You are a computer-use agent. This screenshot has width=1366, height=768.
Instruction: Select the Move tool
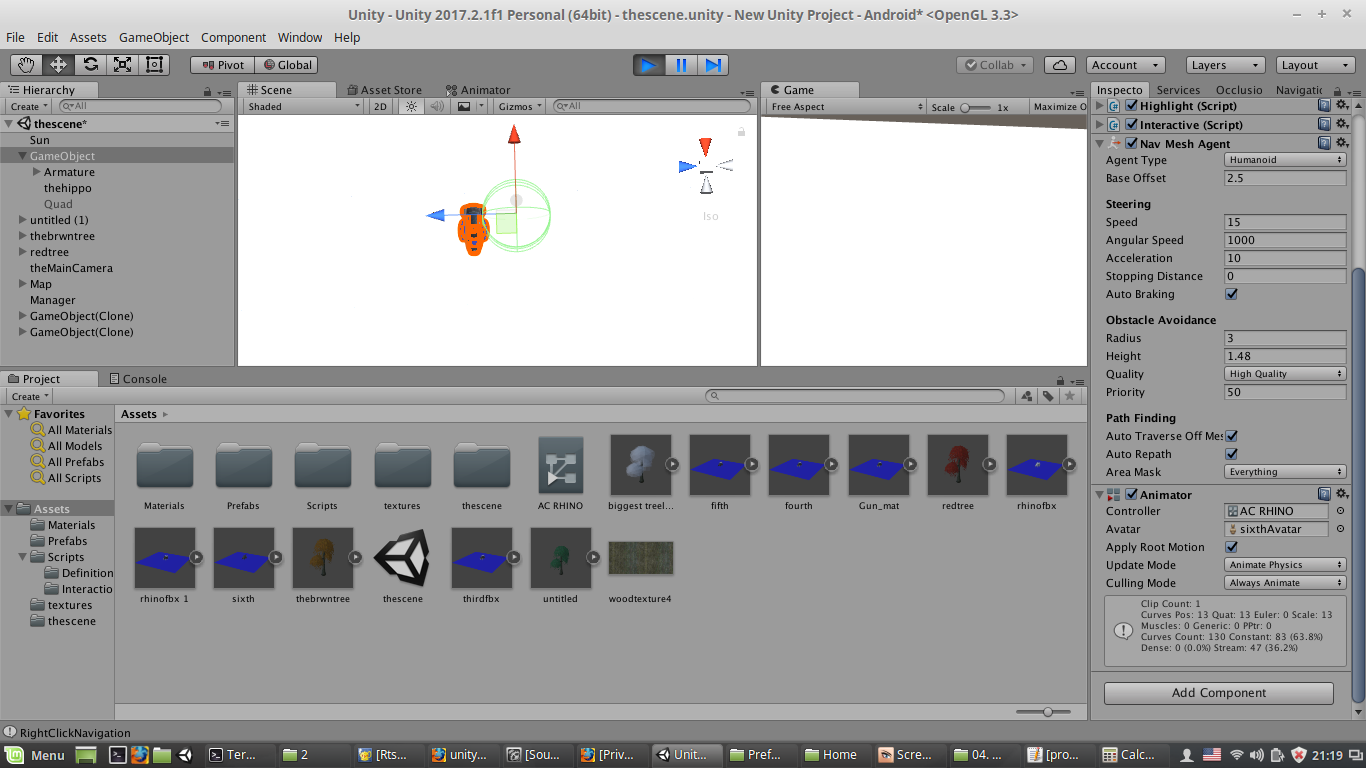pos(58,65)
